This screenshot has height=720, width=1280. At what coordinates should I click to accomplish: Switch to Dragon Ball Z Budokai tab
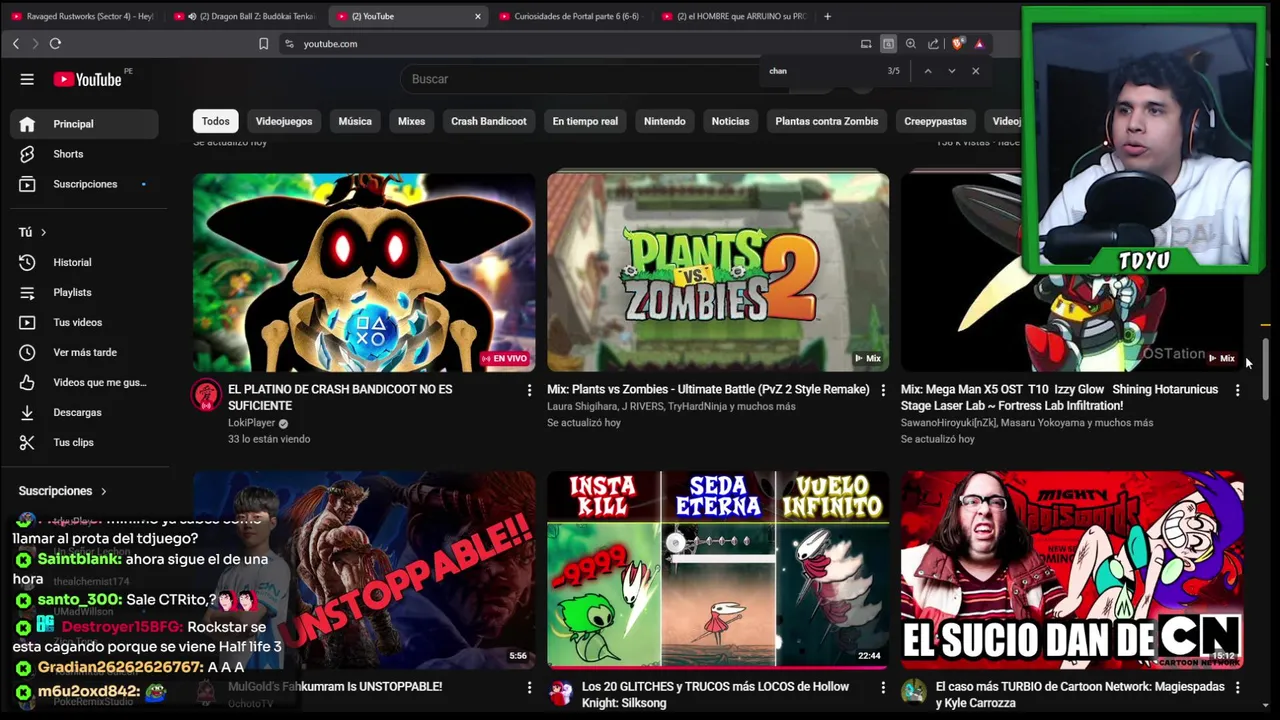tap(244, 16)
